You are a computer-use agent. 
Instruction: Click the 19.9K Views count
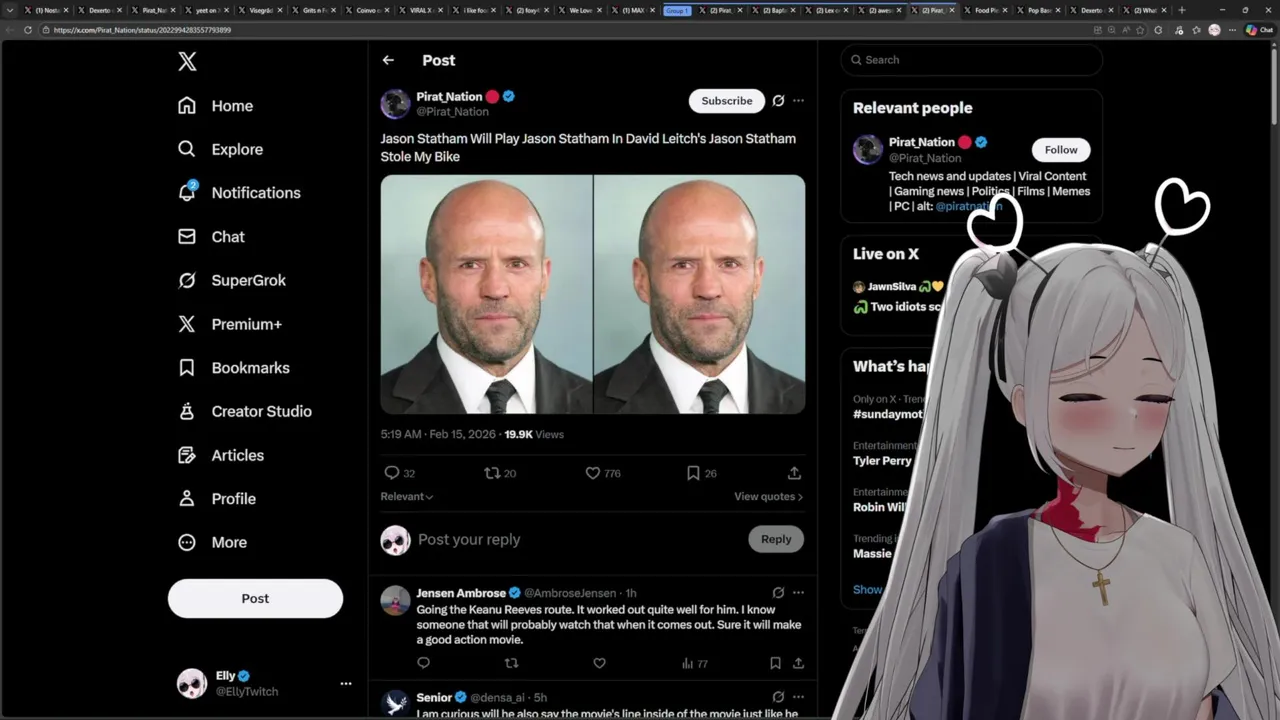pos(534,434)
